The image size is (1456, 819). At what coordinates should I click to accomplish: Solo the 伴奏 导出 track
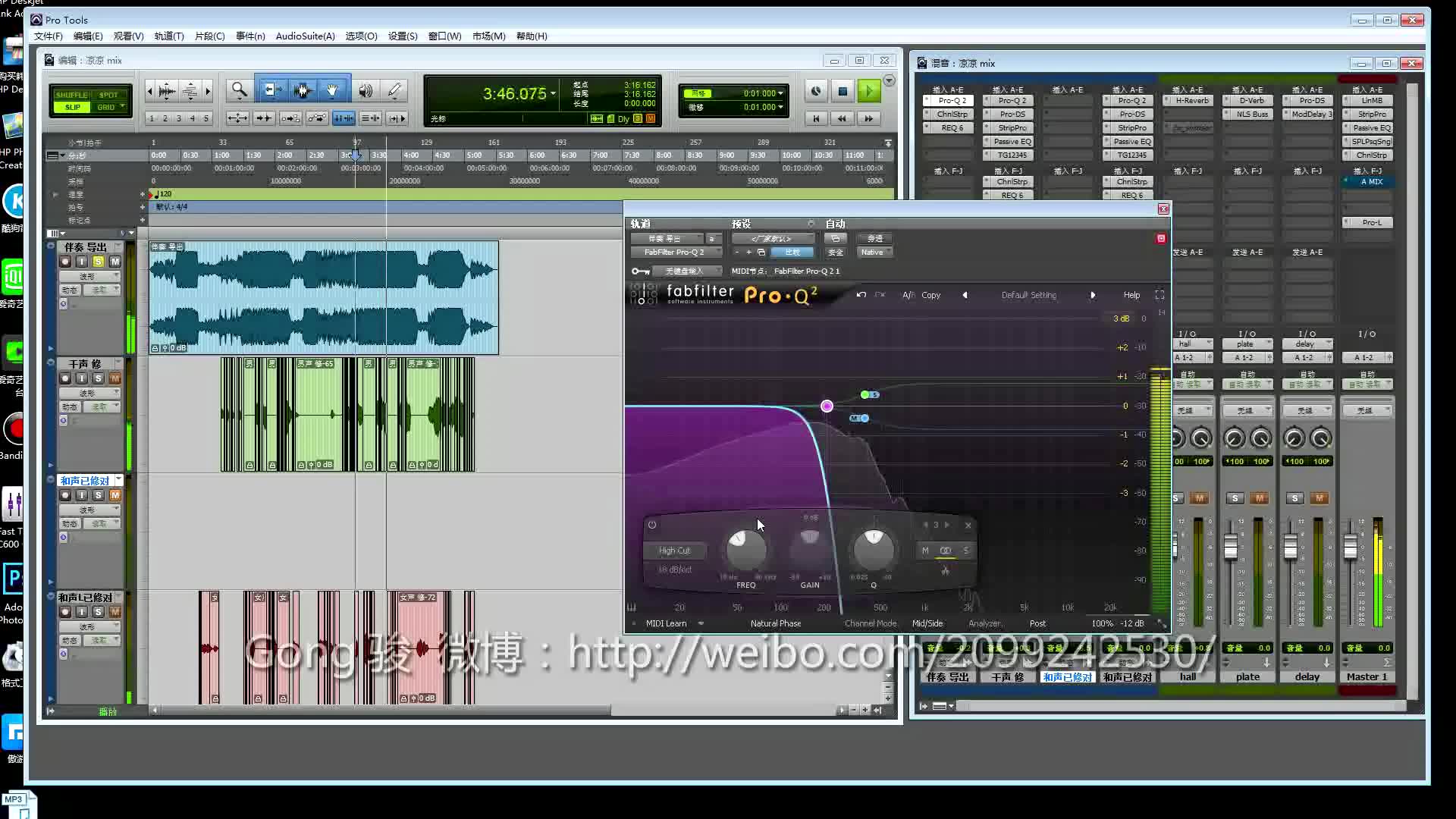(99, 262)
